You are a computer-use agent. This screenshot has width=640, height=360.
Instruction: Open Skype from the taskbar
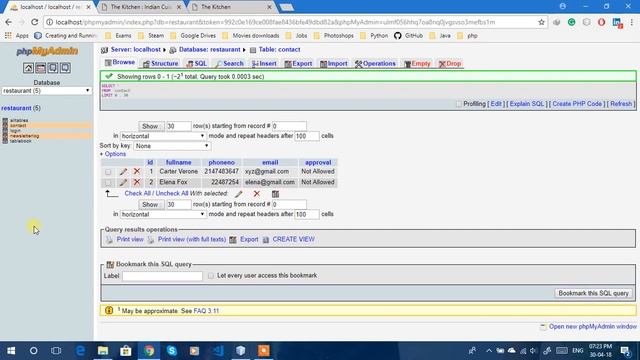point(172,351)
